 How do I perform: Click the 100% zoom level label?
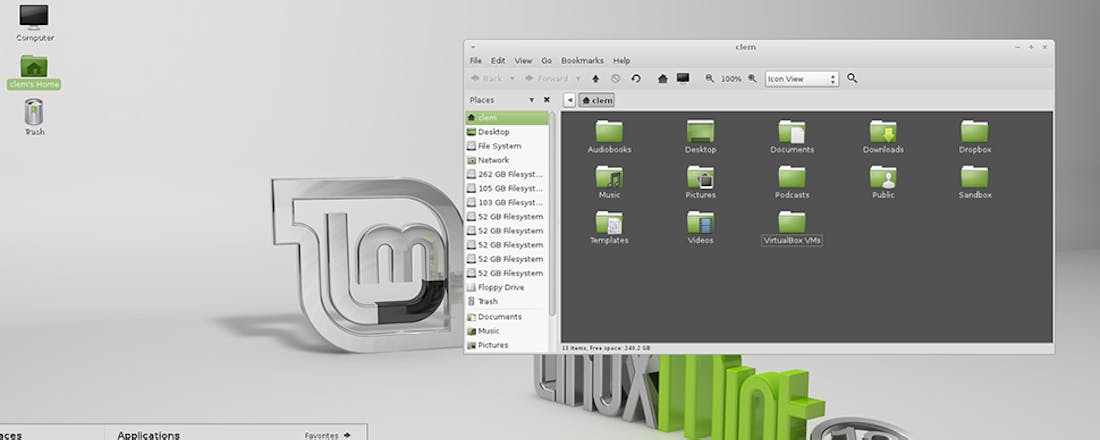731,79
